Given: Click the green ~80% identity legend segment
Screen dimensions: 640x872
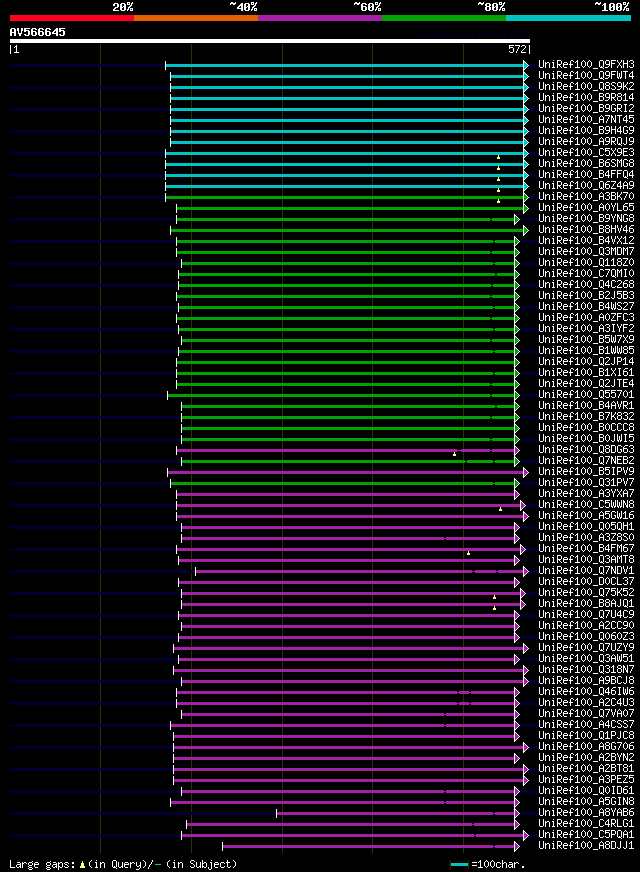Looking at the screenshot, I should [444, 18].
